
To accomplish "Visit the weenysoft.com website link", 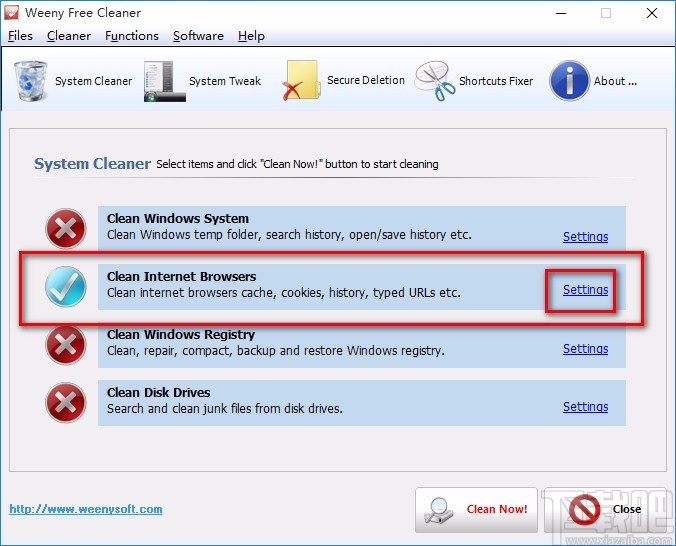I will [86, 509].
